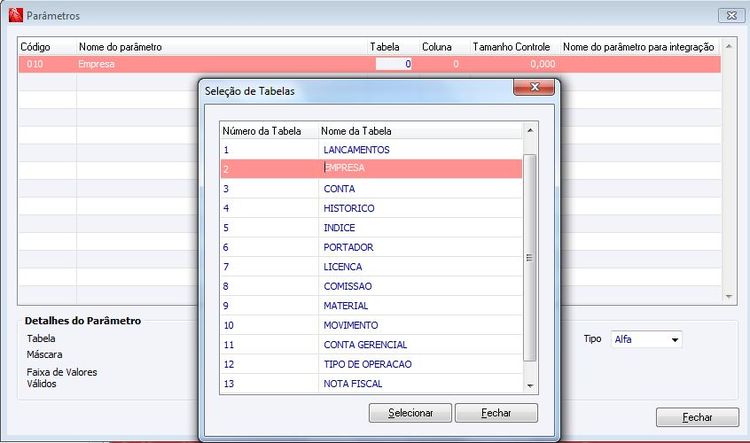Select the MATERIAL table row
Image resolution: width=750 pixels, height=443 pixels.
[x=371, y=306]
